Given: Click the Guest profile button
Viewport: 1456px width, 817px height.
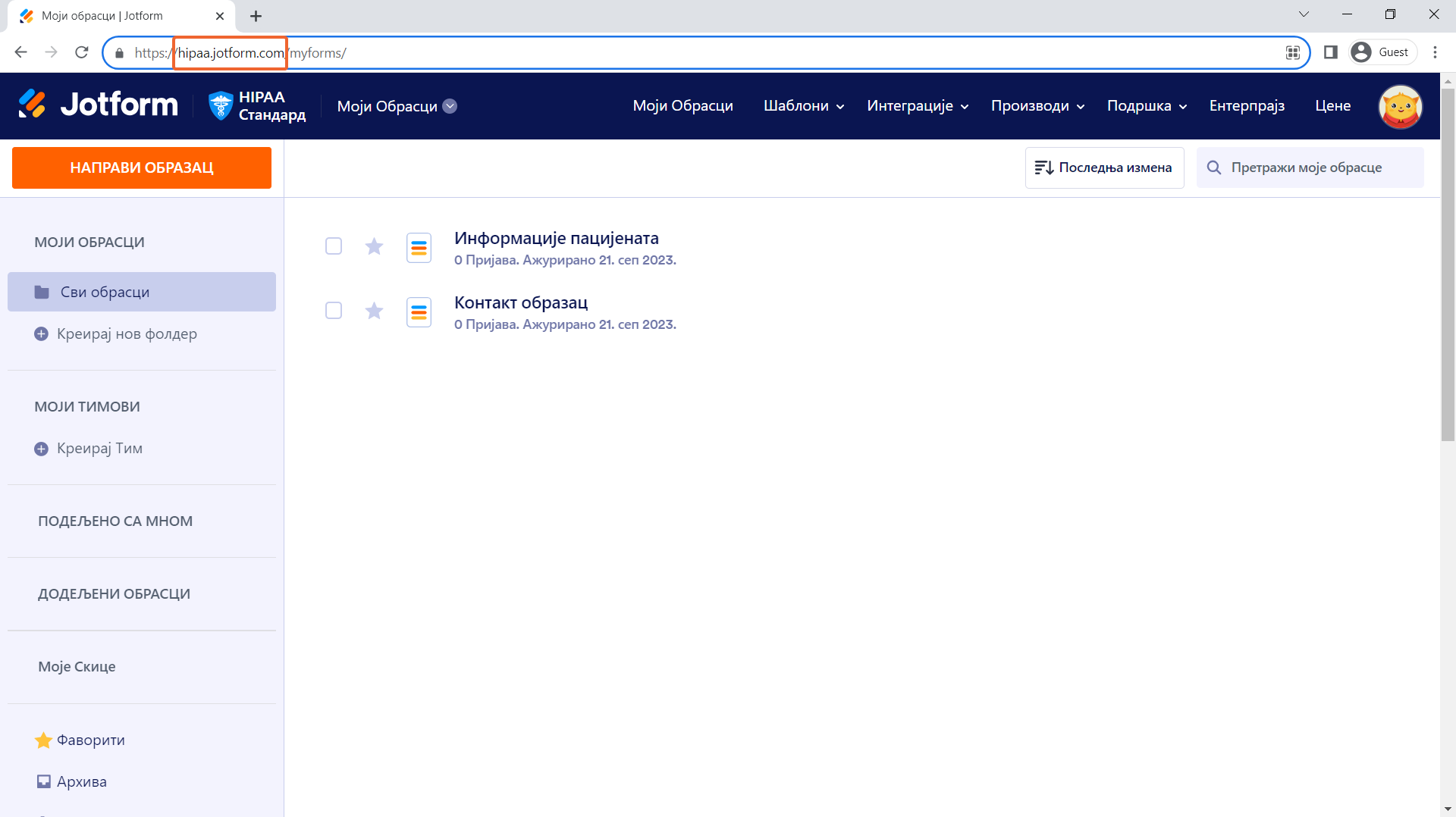Looking at the screenshot, I should [1382, 52].
